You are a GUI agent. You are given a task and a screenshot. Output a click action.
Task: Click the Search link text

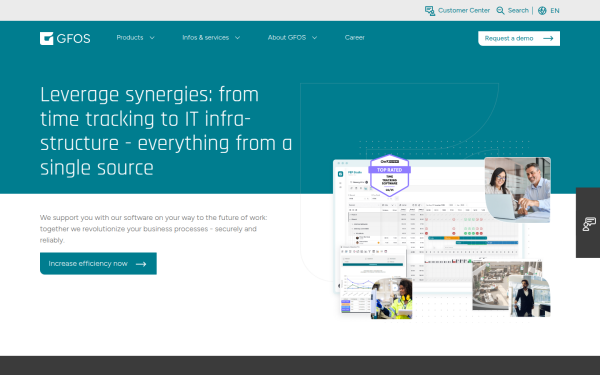coord(518,11)
